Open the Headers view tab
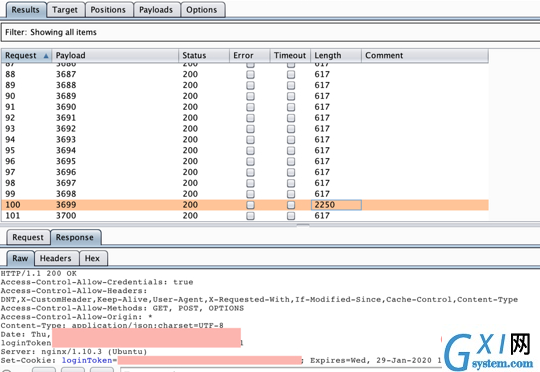Image resolution: width=540 pixels, height=372 pixels. point(55,258)
